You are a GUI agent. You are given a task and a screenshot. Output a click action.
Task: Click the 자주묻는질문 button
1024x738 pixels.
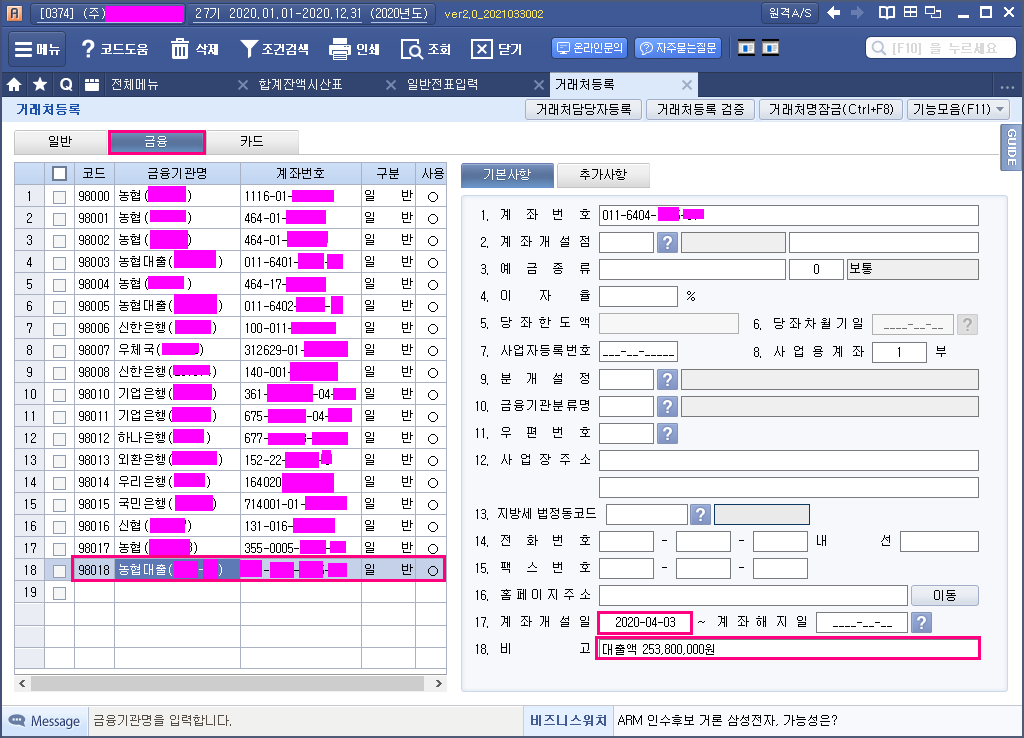pyautogui.click(x=678, y=48)
